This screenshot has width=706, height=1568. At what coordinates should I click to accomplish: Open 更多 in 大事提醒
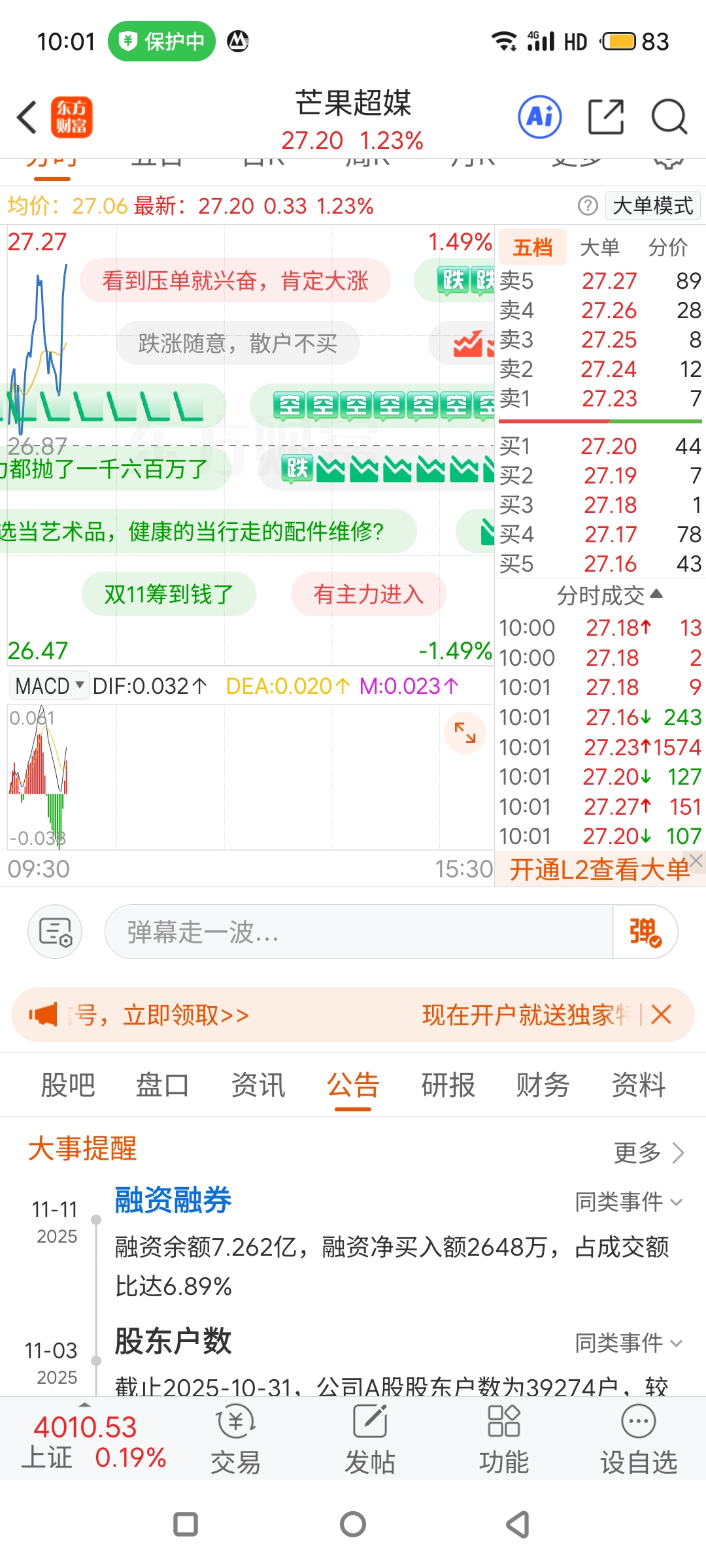click(648, 1152)
